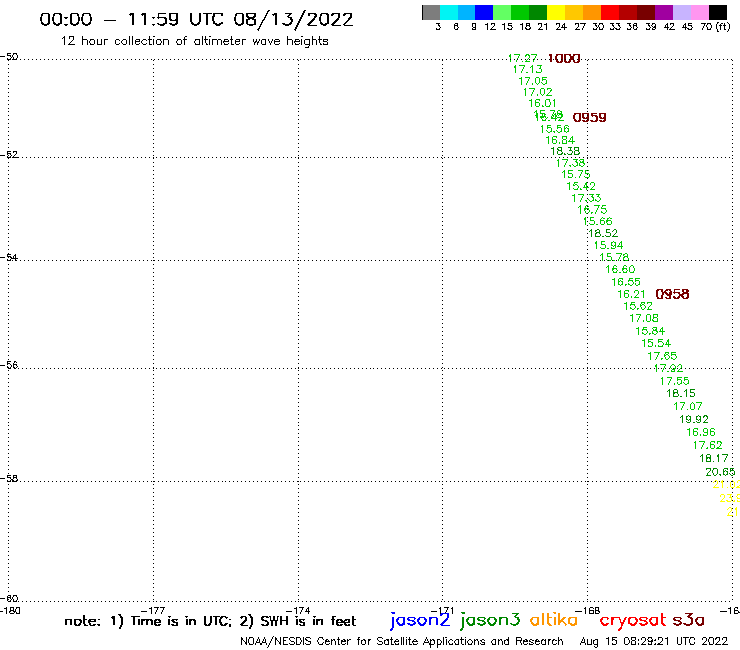Image resolution: width=740 pixels, height=650 pixels.
Task: Click the 16.60 wave height value
Action: (621, 270)
